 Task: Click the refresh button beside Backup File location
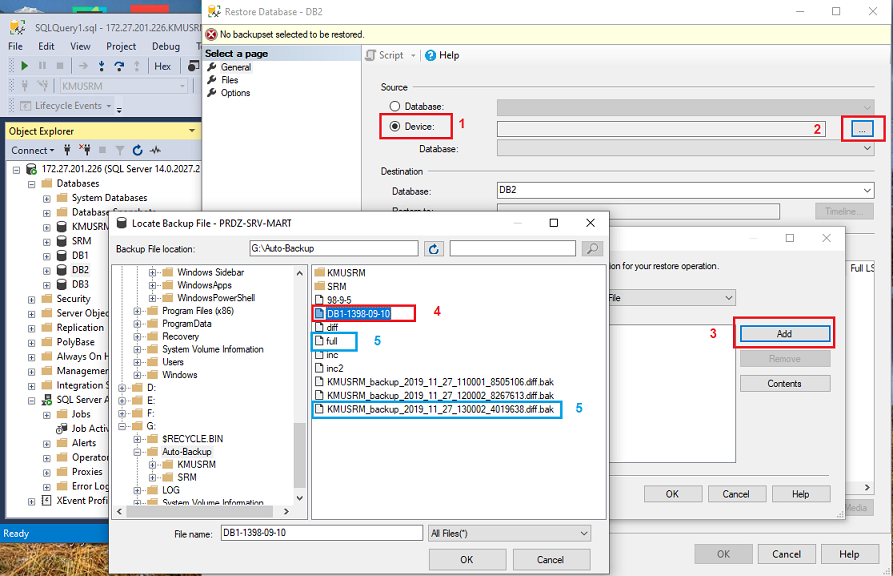point(433,249)
